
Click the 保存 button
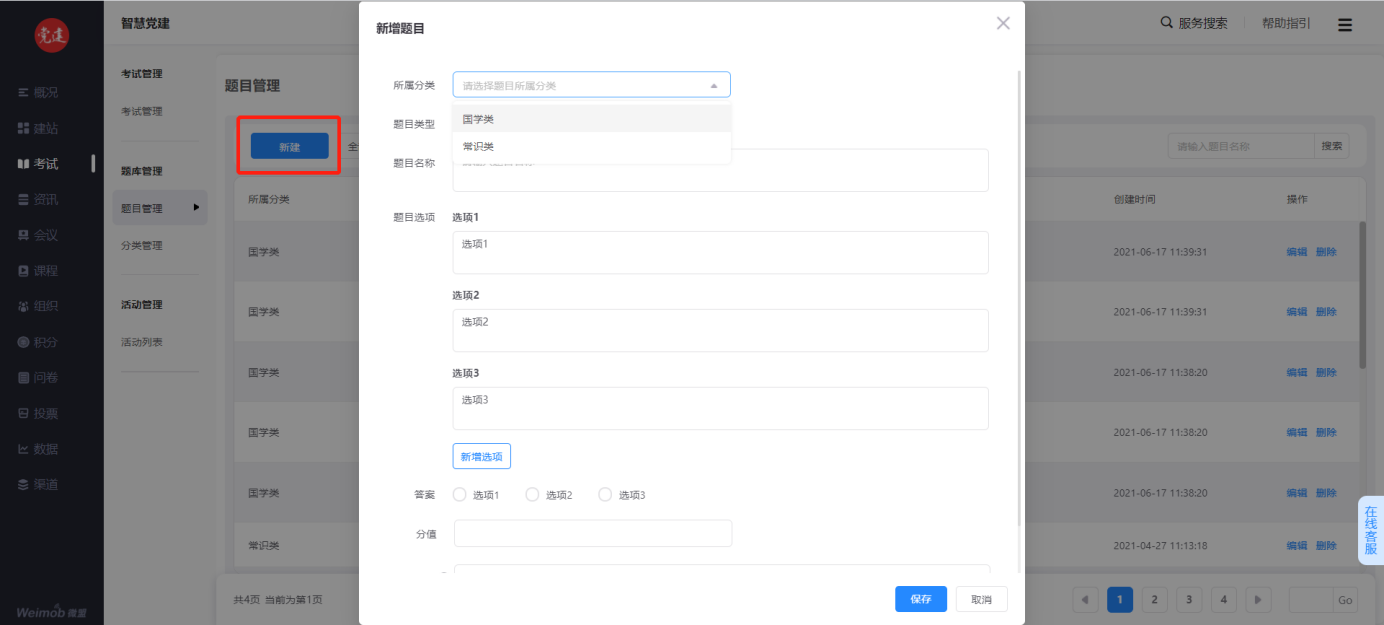pos(921,599)
